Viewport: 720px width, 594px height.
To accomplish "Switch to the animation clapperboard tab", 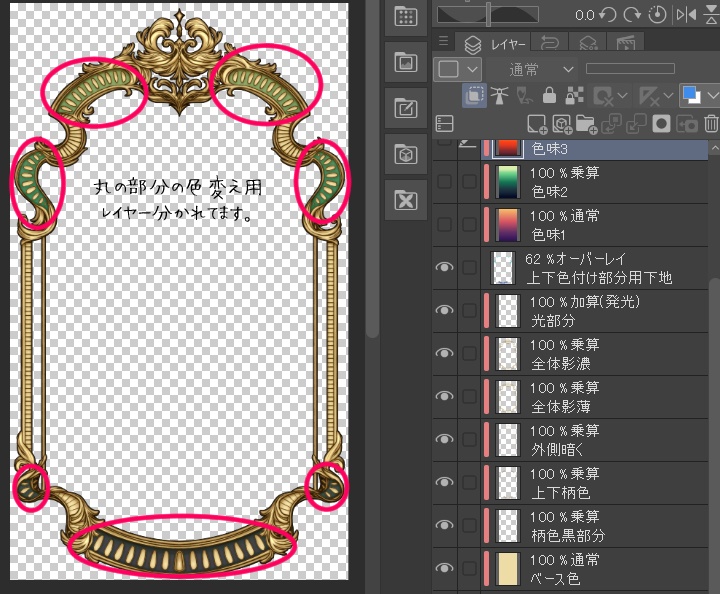I will click(625, 43).
